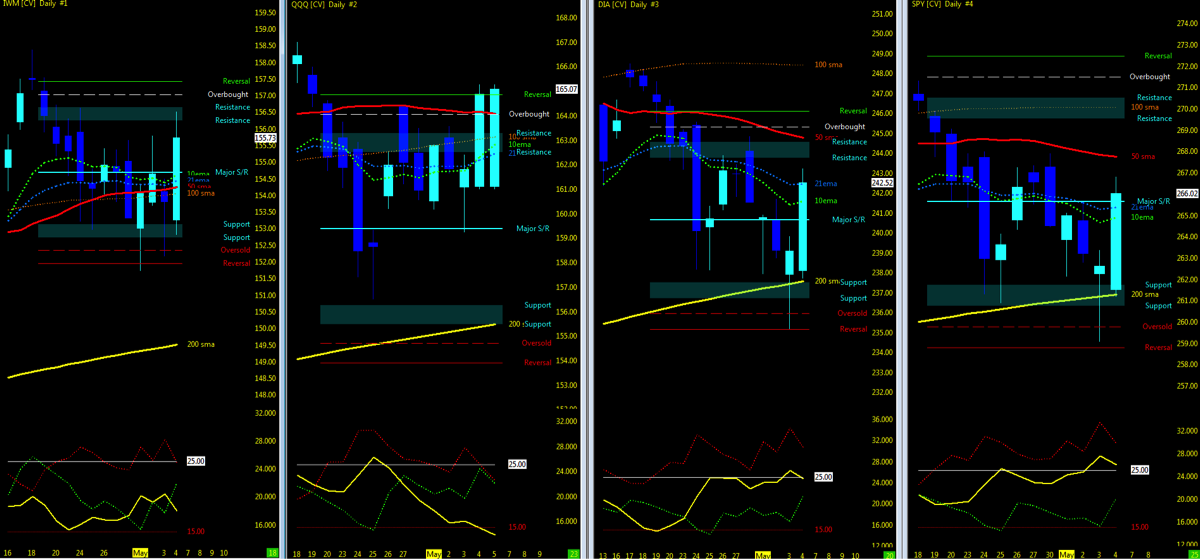Click the 25.00 level tag in DIA indicator
The height and width of the screenshot is (559, 1200).
point(824,477)
